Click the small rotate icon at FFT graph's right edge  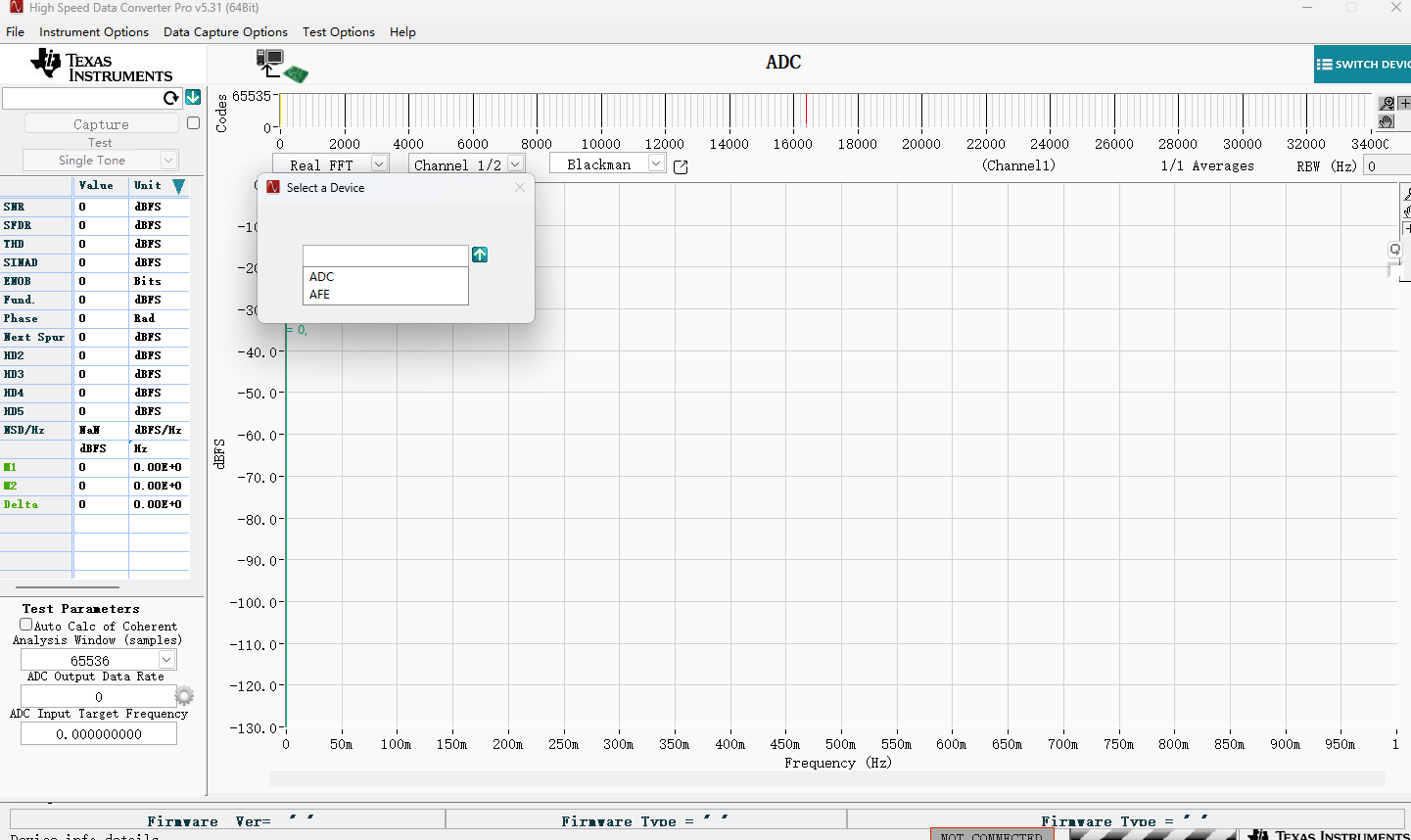[x=1395, y=250]
